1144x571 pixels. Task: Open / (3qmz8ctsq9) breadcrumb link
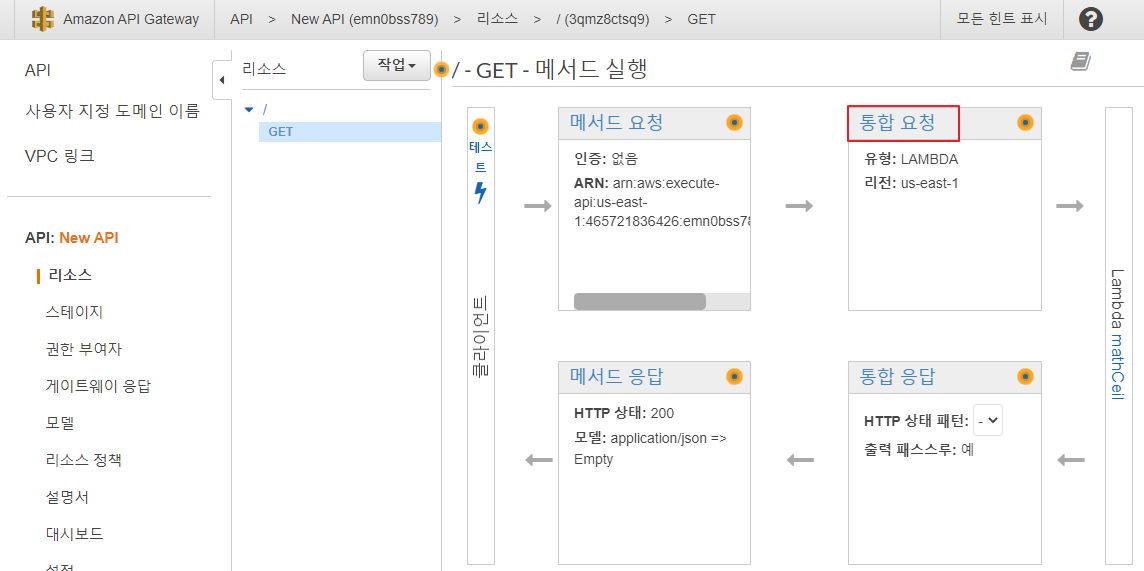click(x=602, y=19)
